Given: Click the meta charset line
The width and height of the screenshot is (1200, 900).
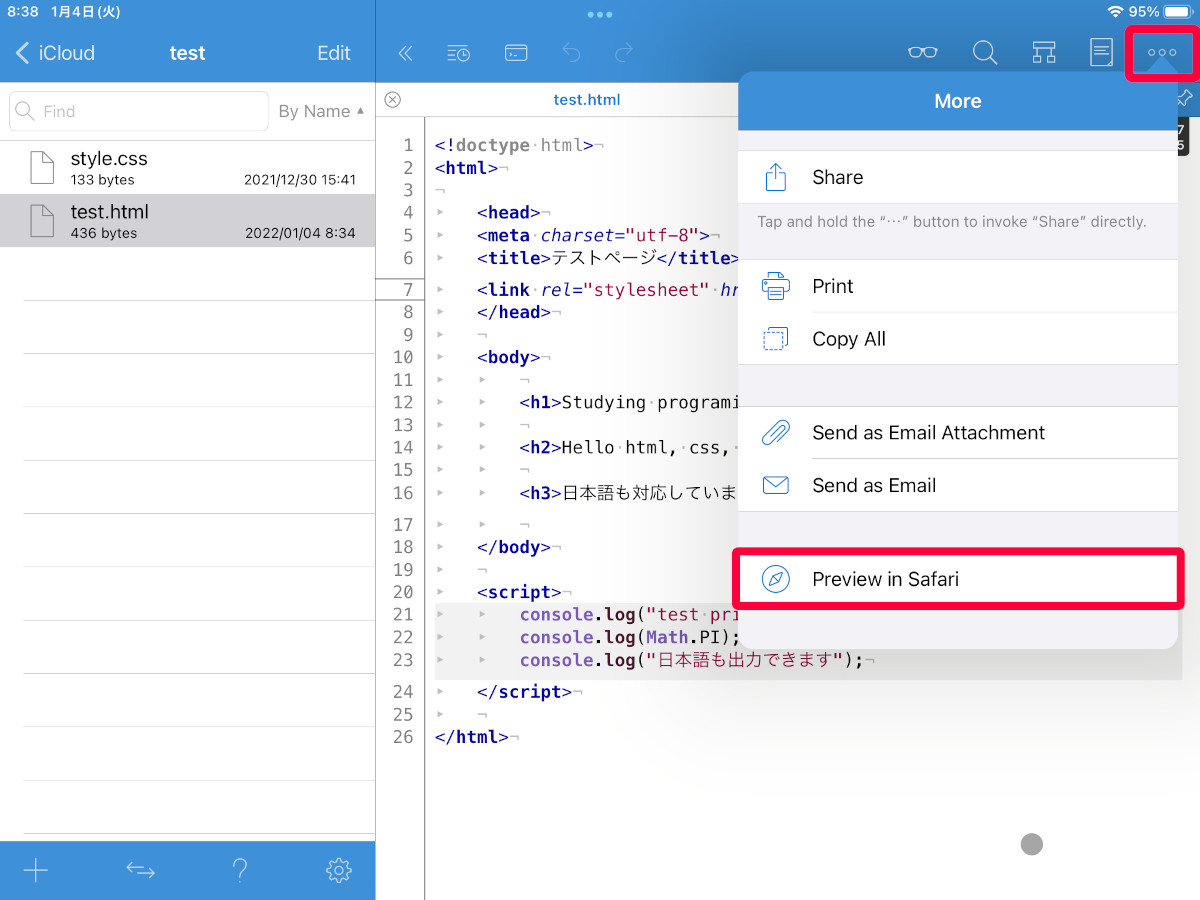Looking at the screenshot, I should pos(599,235).
